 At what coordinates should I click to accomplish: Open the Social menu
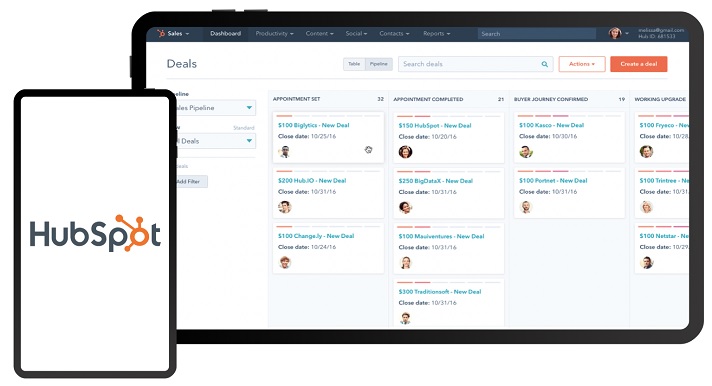[356, 34]
